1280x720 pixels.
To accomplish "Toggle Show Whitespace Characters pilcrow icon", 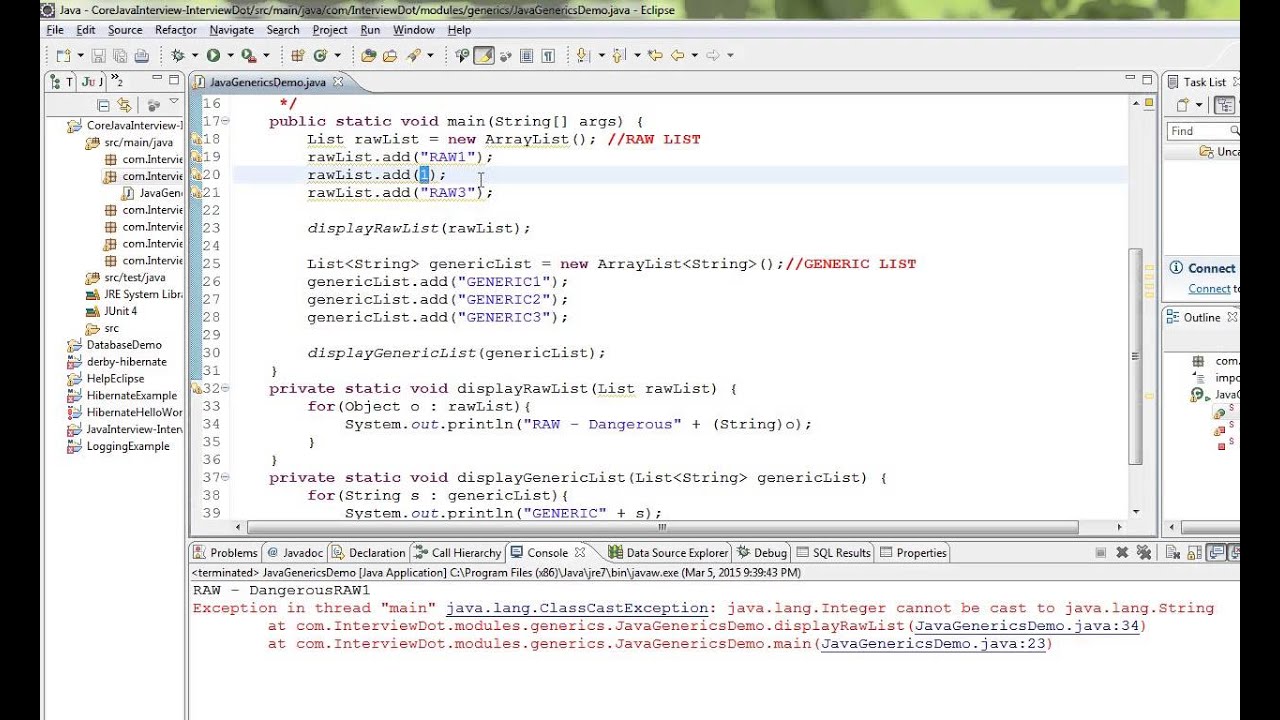I will click(x=548, y=56).
